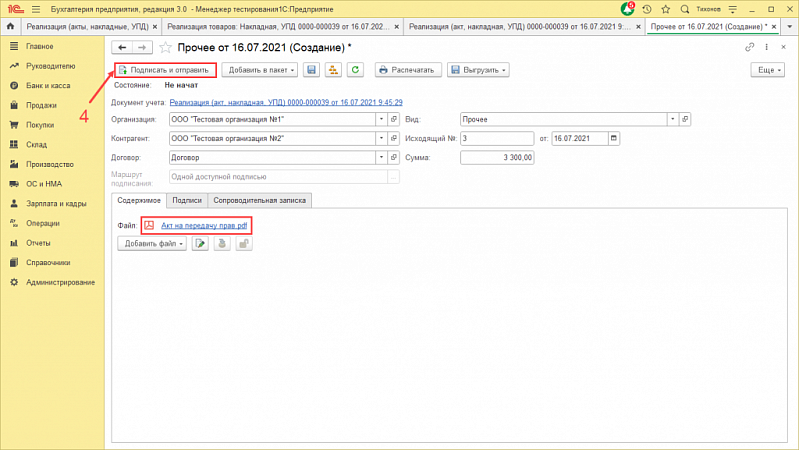Image resolution: width=799 pixels, height=450 pixels.
Task: Click the green refresh icon
Action: 355,70
